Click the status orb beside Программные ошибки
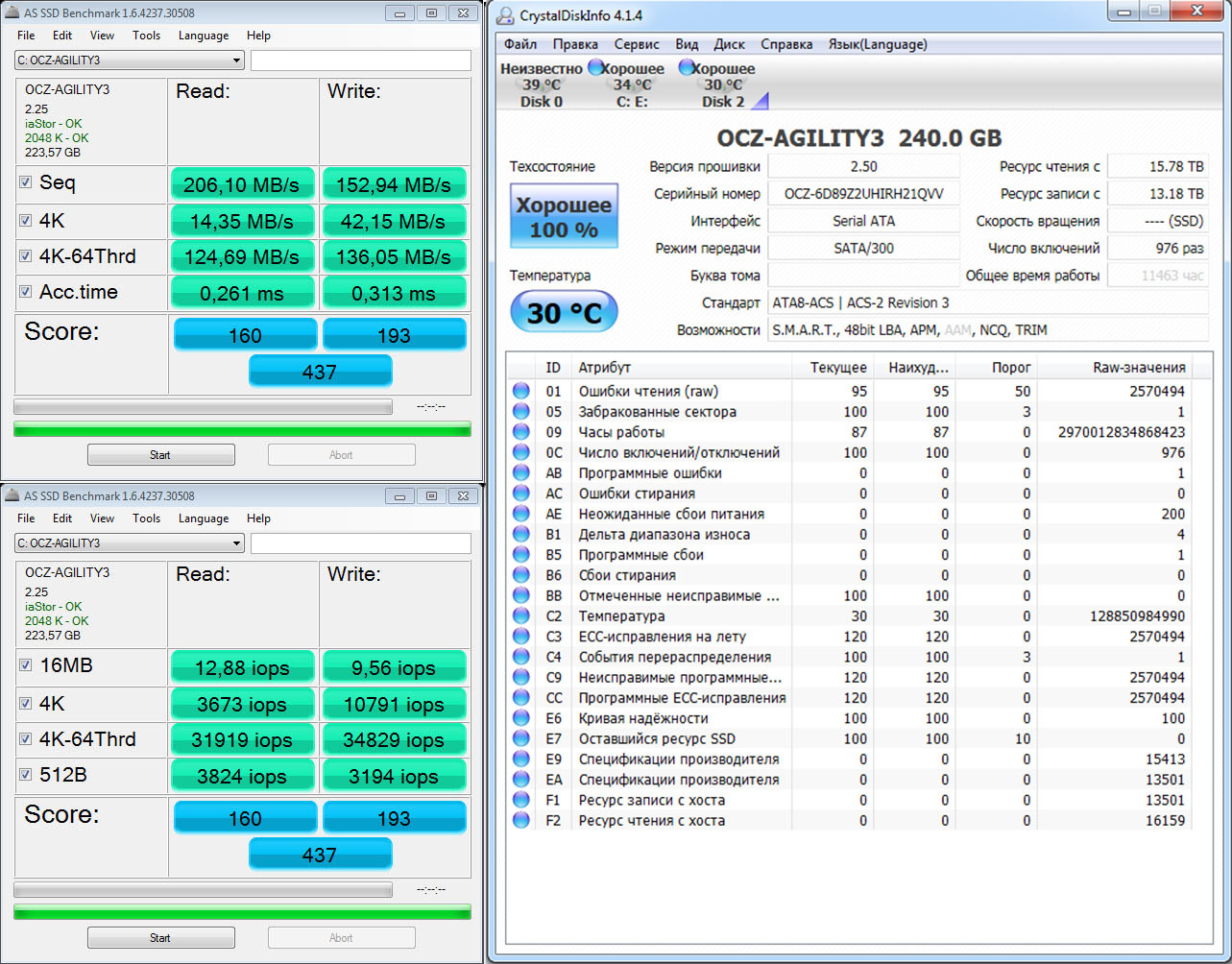The width and height of the screenshot is (1232, 964). (x=521, y=472)
